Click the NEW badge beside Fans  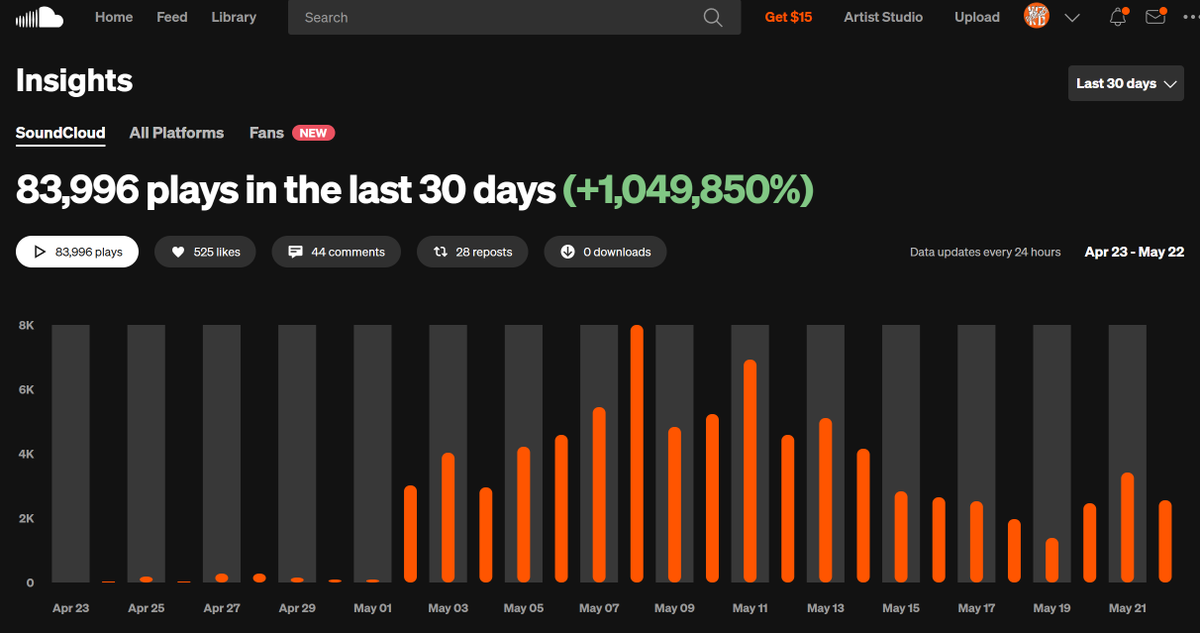pos(314,133)
